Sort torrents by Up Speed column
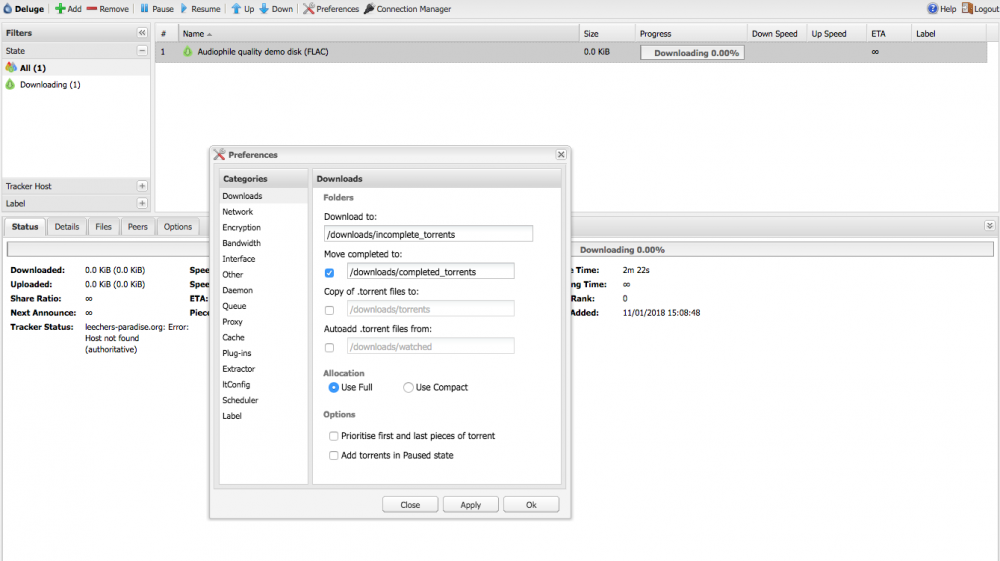 [x=835, y=34]
